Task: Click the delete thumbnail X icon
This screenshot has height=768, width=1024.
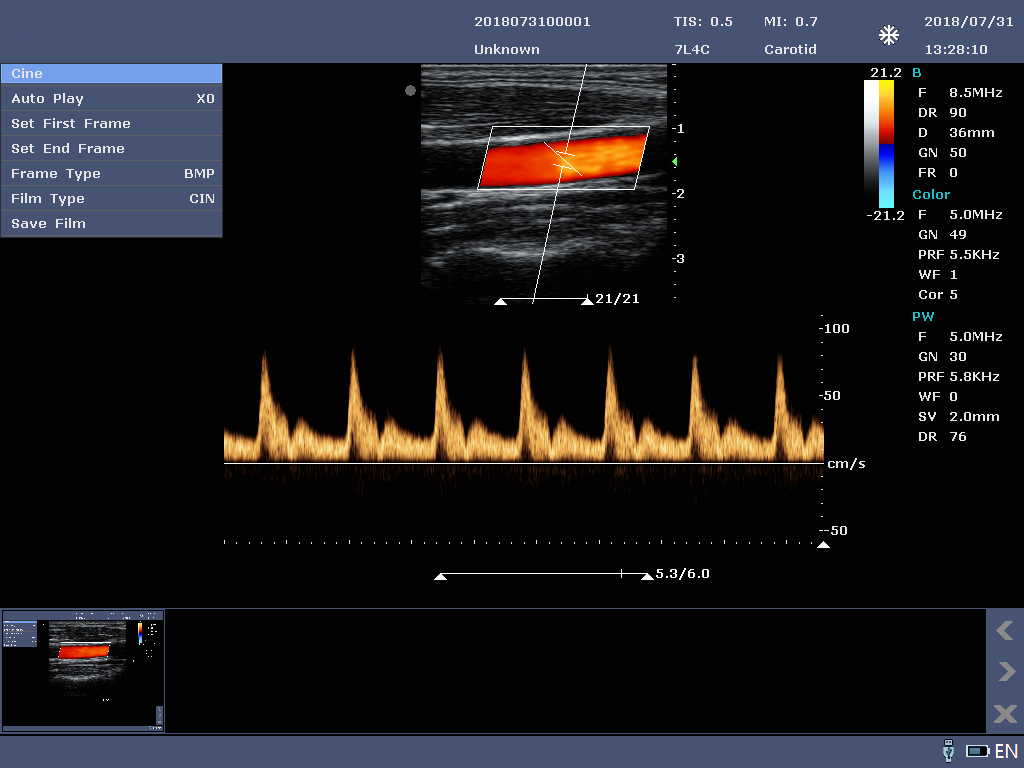Action: 1004,714
